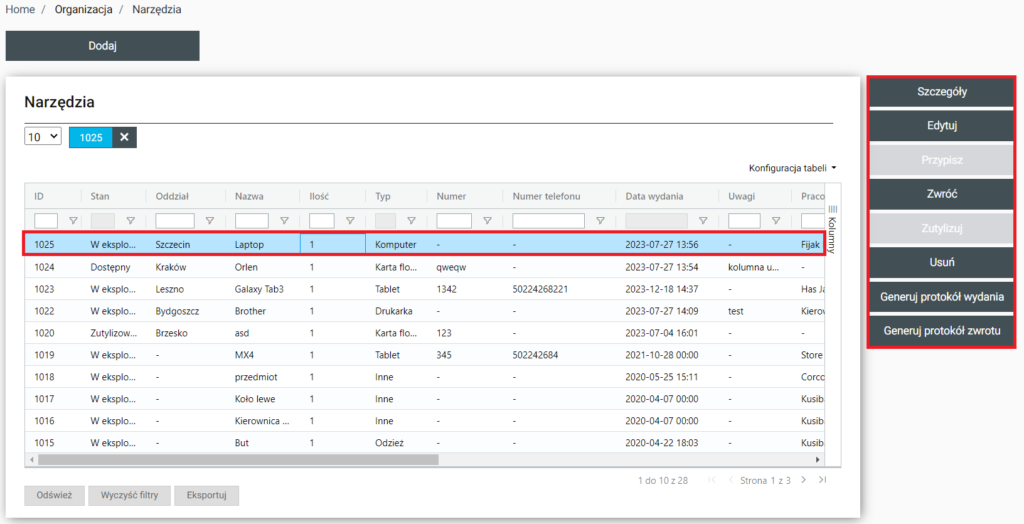Click the filter icon in Nazwa column
Screen dimensions: 1024x524
[x=284, y=221]
